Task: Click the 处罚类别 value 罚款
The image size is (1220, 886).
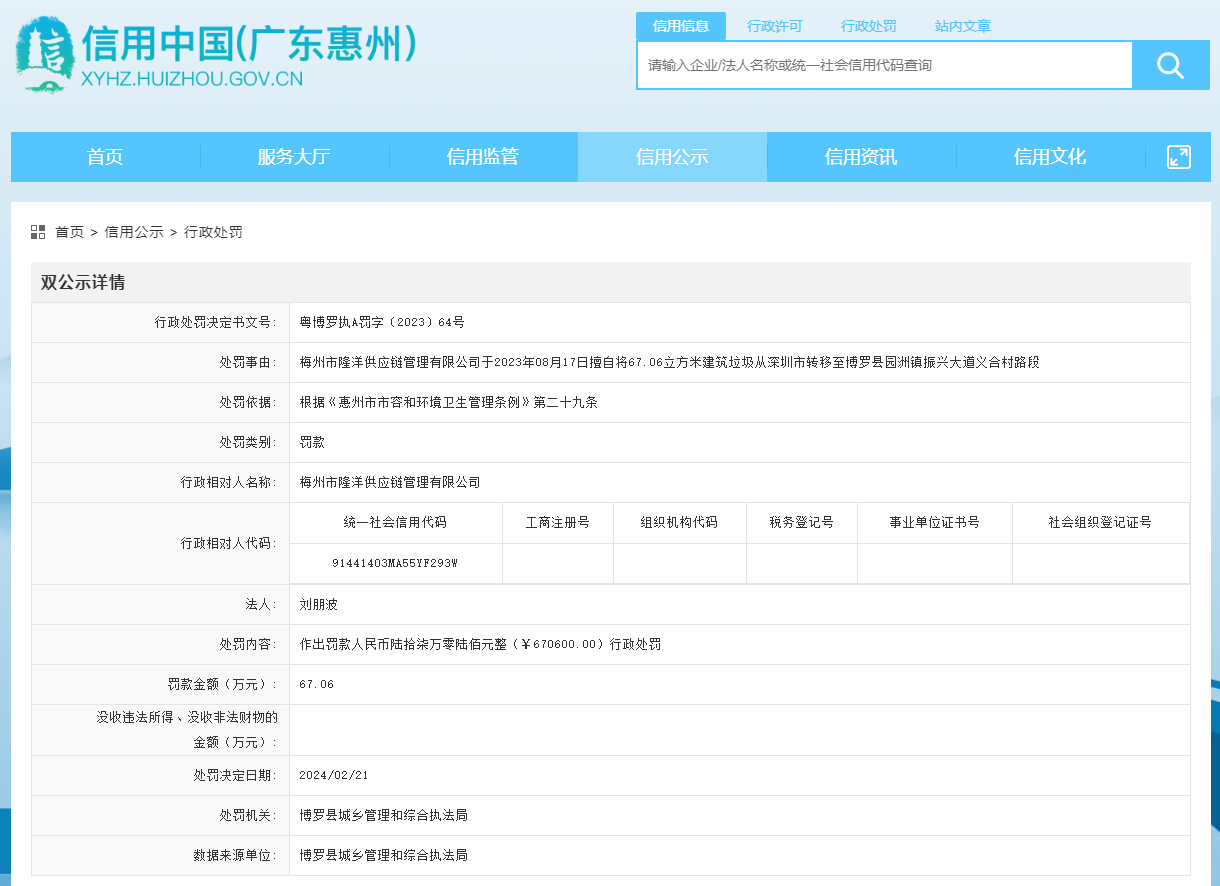Action: click(312, 442)
